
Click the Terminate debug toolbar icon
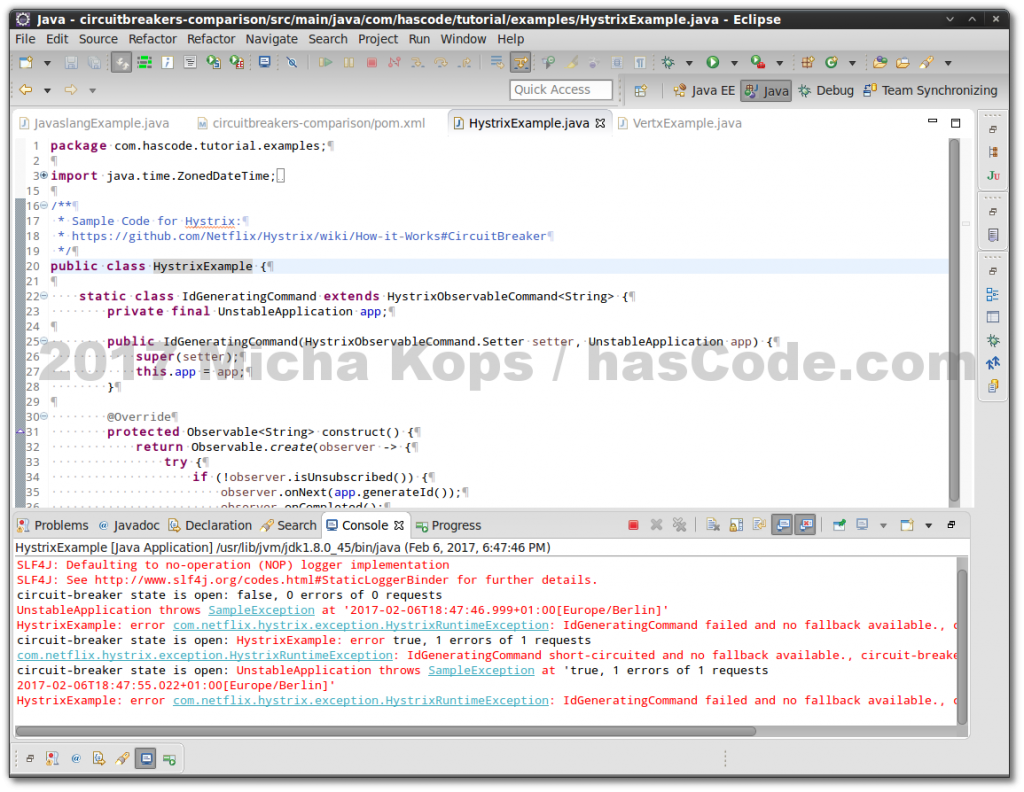pos(372,63)
